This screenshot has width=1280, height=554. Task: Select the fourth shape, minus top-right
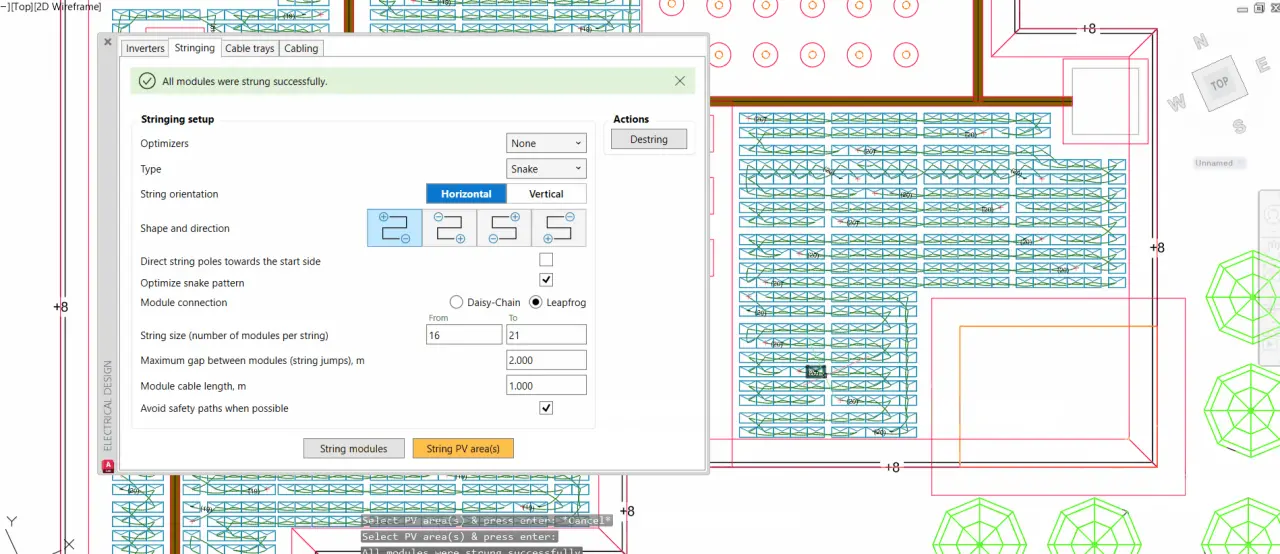[x=558, y=228]
